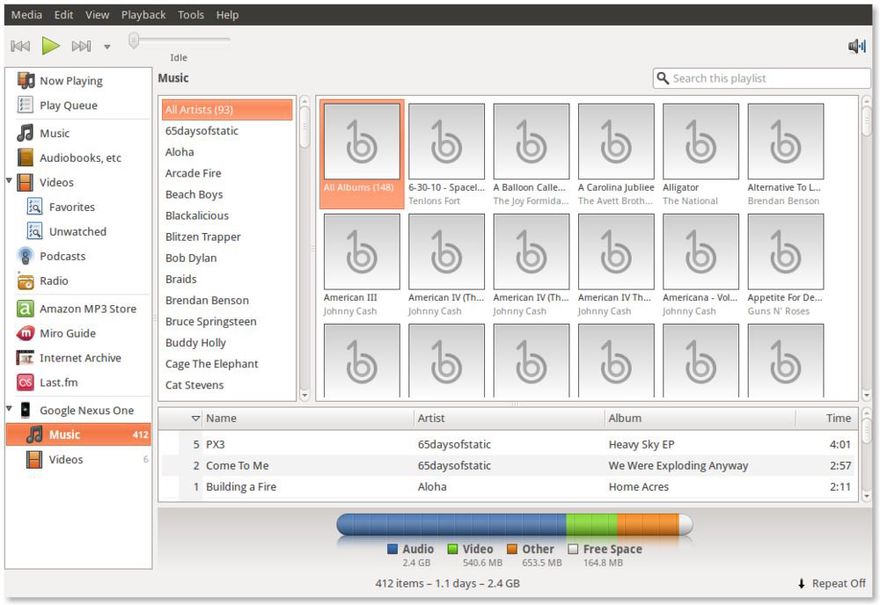
Task: Open the Amazon MP3 Store icon
Action: [x=25, y=309]
